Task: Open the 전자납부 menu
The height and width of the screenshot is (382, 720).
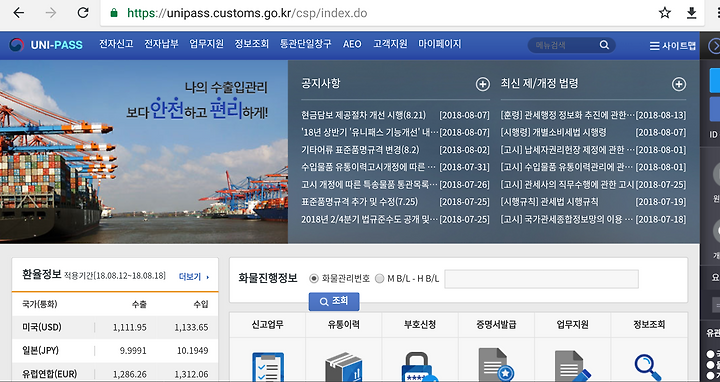Action: [161, 44]
